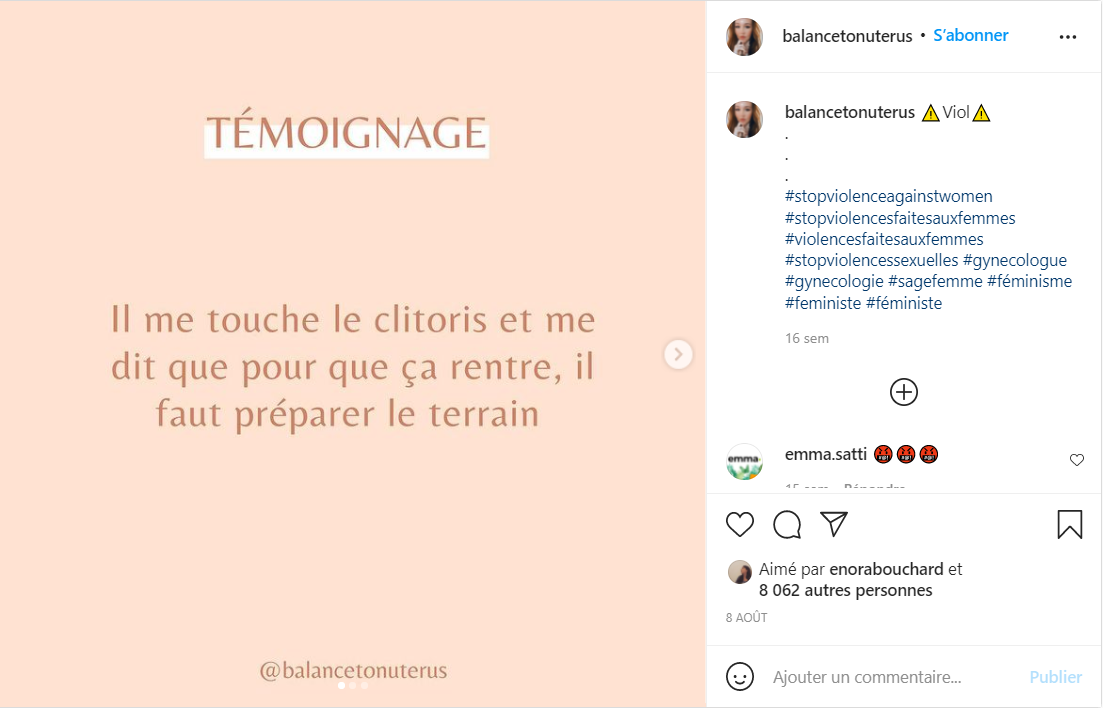Save post with the bookmark icon
The width and height of the screenshot is (1103, 708).
click(1069, 524)
